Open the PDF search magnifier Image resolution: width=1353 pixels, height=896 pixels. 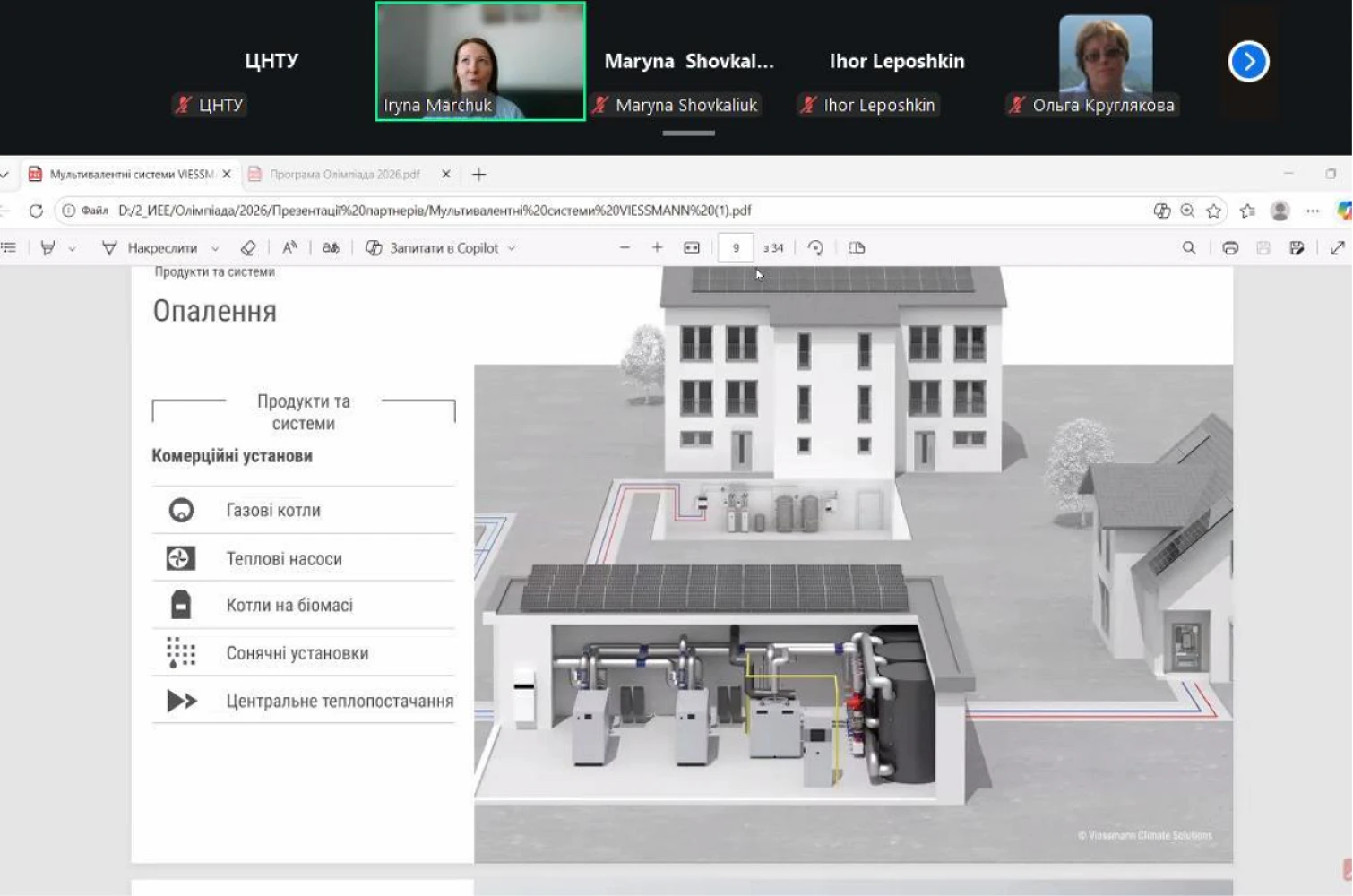pyautogui.click(x=1189, y=248)
